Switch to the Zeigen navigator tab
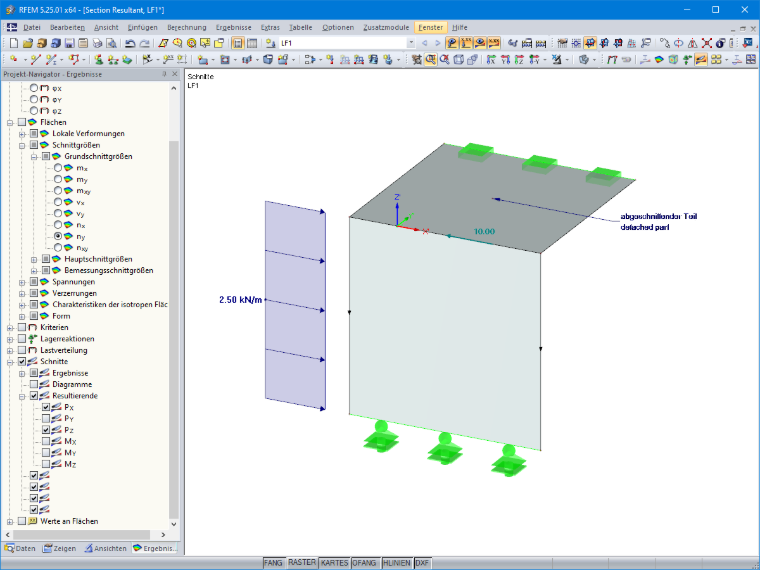 [x=60, y=548]
